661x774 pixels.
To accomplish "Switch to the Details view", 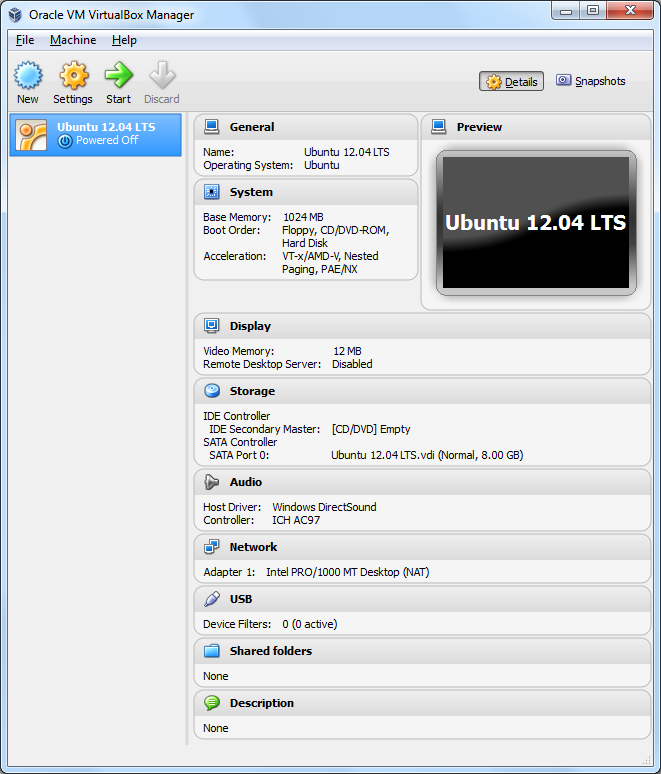I will coord(511,81).
